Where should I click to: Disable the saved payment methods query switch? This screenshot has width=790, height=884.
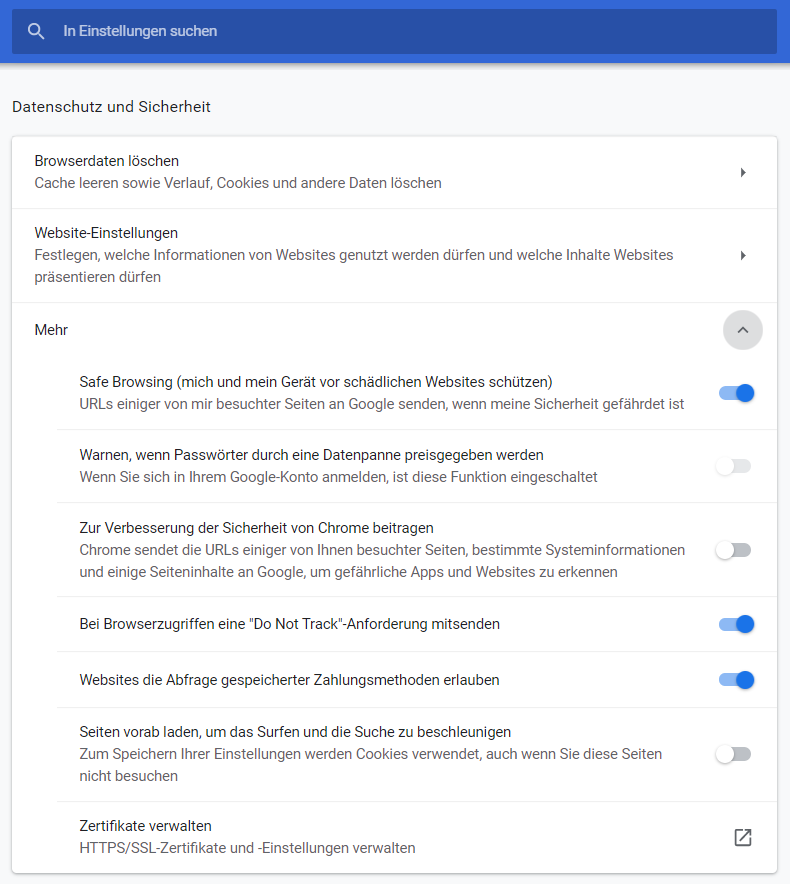click(x=735, y=680)
